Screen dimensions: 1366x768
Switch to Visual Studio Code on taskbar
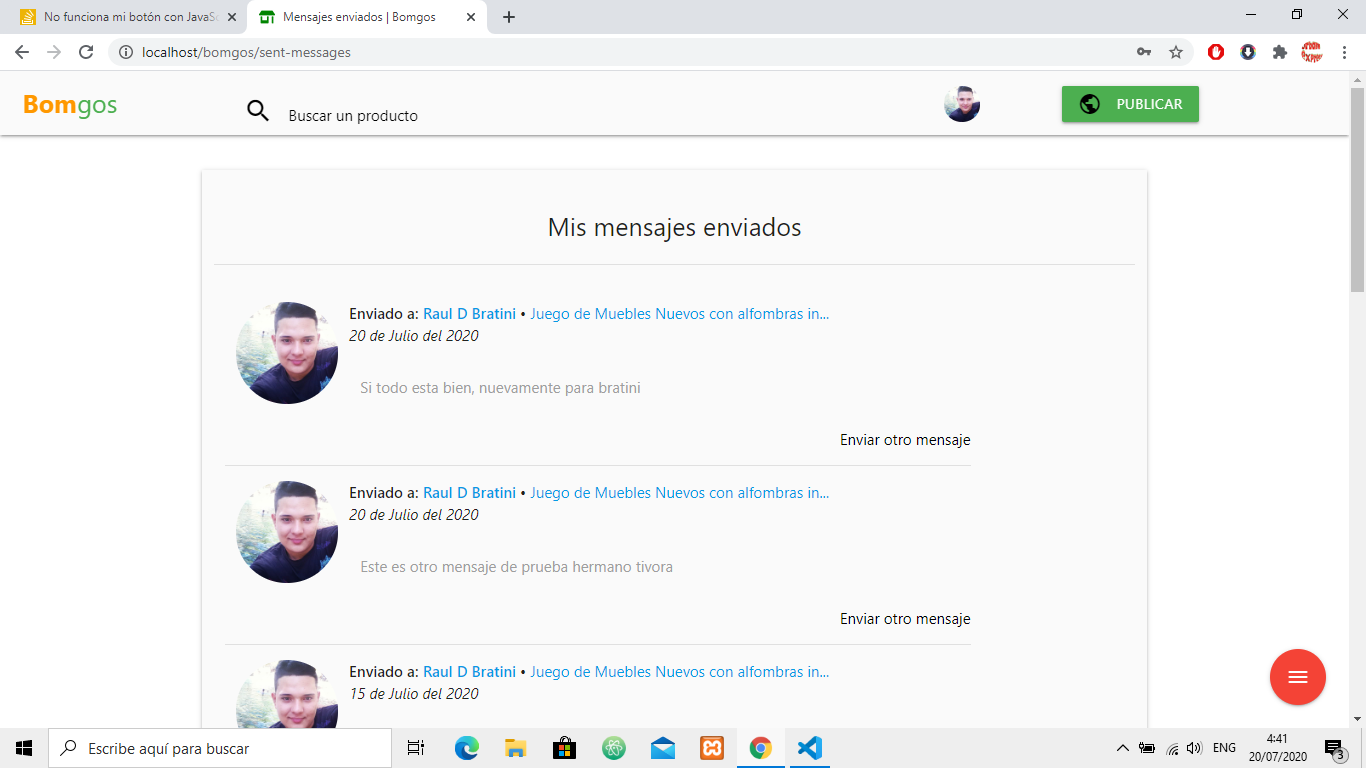coord(810,748)
